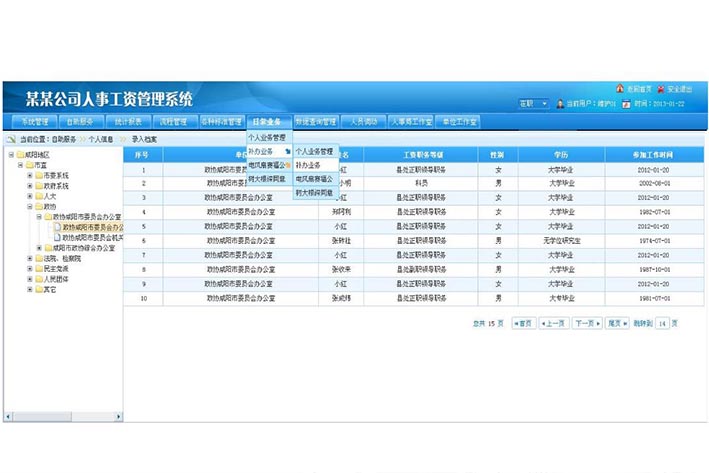Select the 政府系统 folder
Viewport: 709px width, 473px height.
pyautogui.click(x=52, y=186)
